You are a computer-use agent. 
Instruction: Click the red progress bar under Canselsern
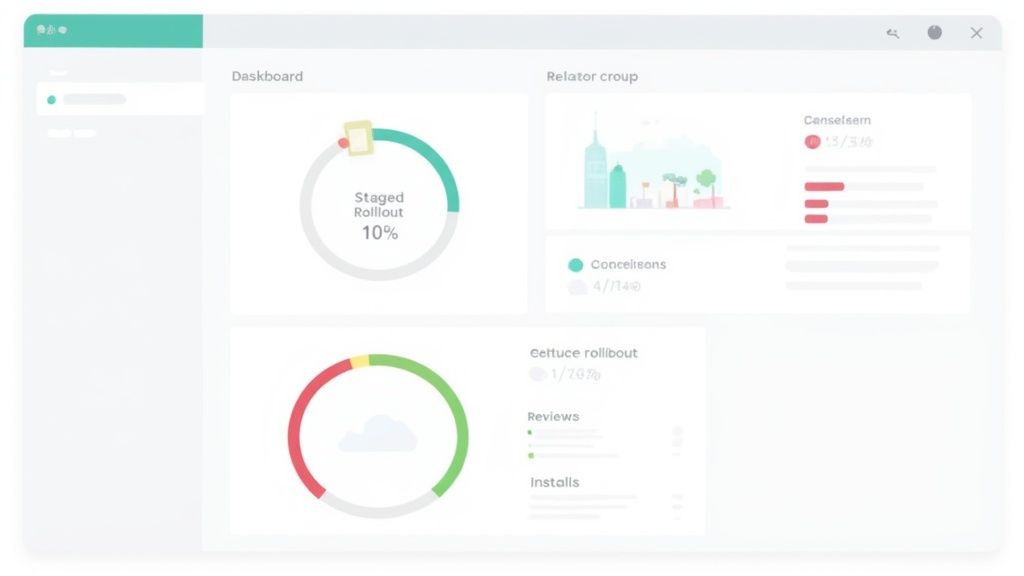[x=823, y=186]
